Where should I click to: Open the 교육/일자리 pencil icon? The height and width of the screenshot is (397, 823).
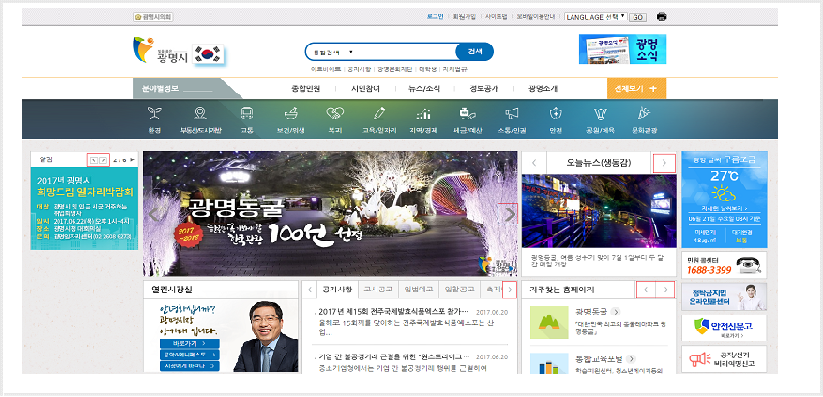[379, 113]
